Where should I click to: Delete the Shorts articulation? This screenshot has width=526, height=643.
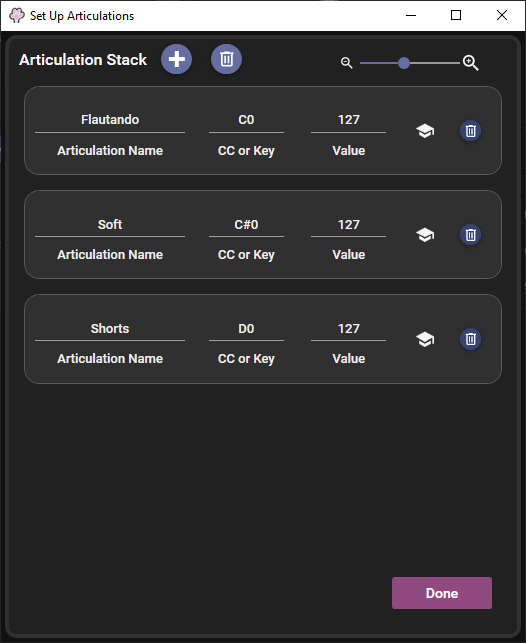[471, 339]
